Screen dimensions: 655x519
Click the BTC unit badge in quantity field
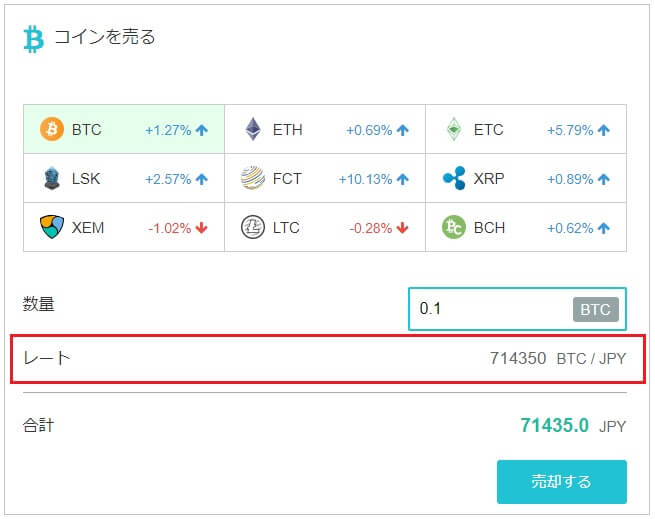coord(595,310)
